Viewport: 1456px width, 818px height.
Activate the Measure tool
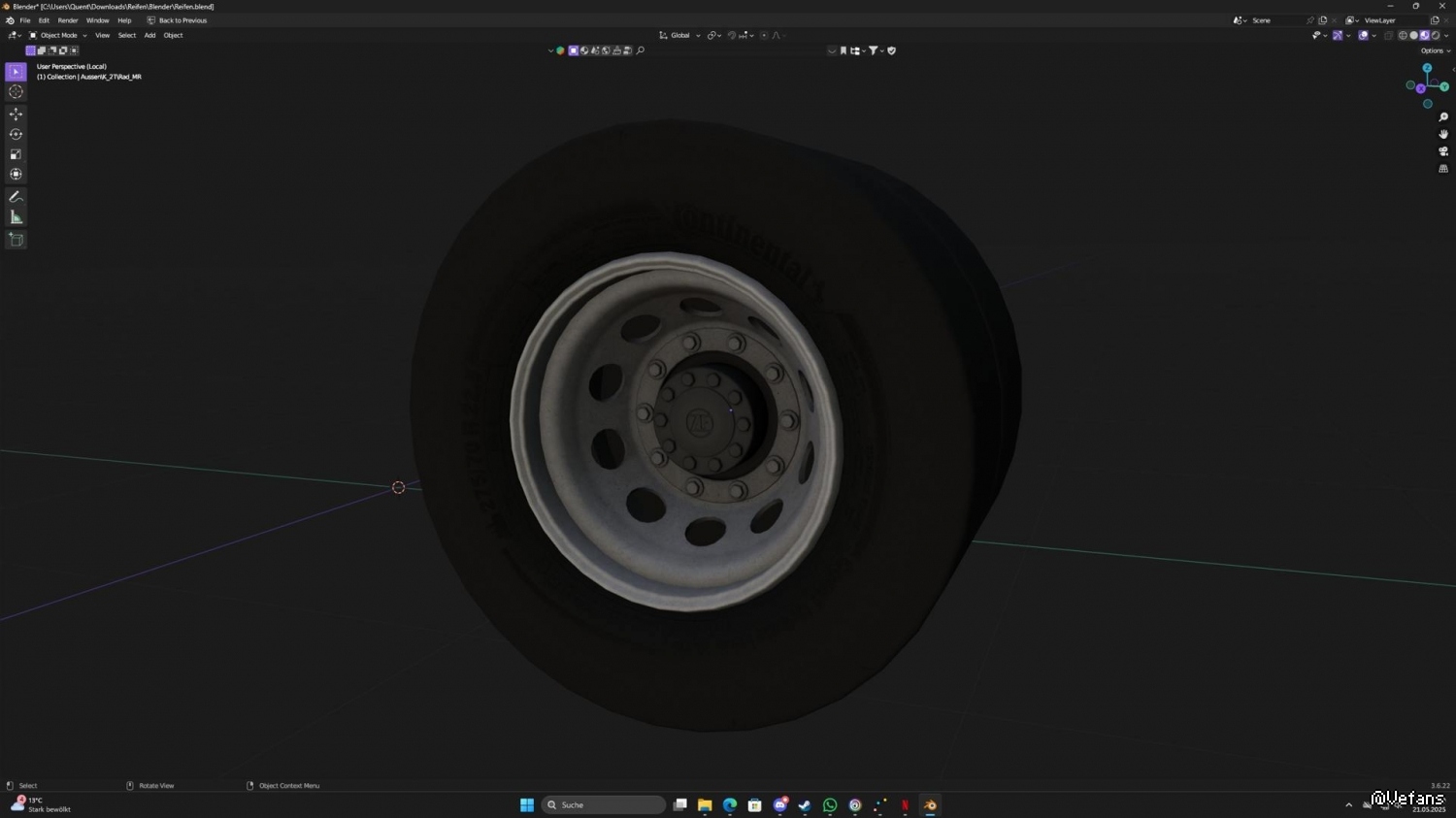16,217
